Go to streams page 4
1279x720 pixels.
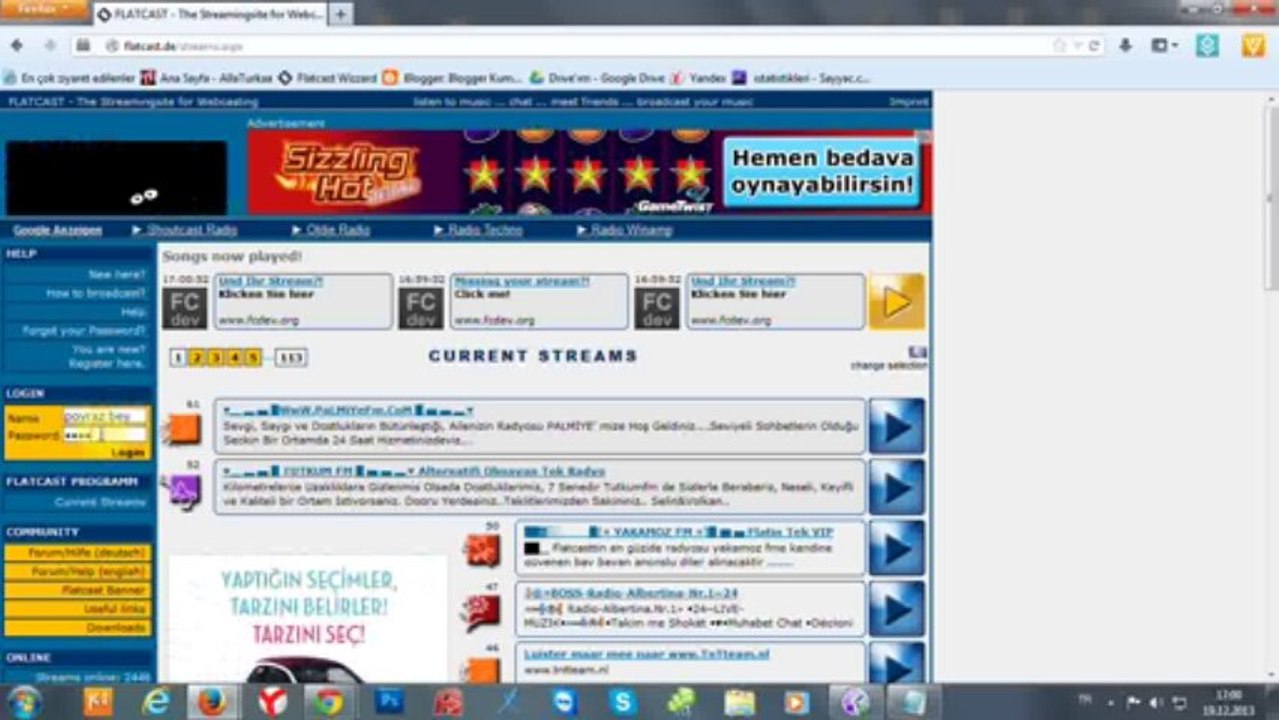[x=235, y=358]
